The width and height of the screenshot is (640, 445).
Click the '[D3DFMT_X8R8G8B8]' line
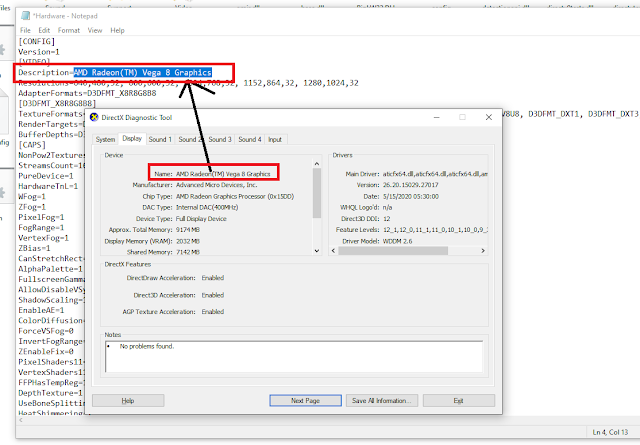tap(57, 103)
